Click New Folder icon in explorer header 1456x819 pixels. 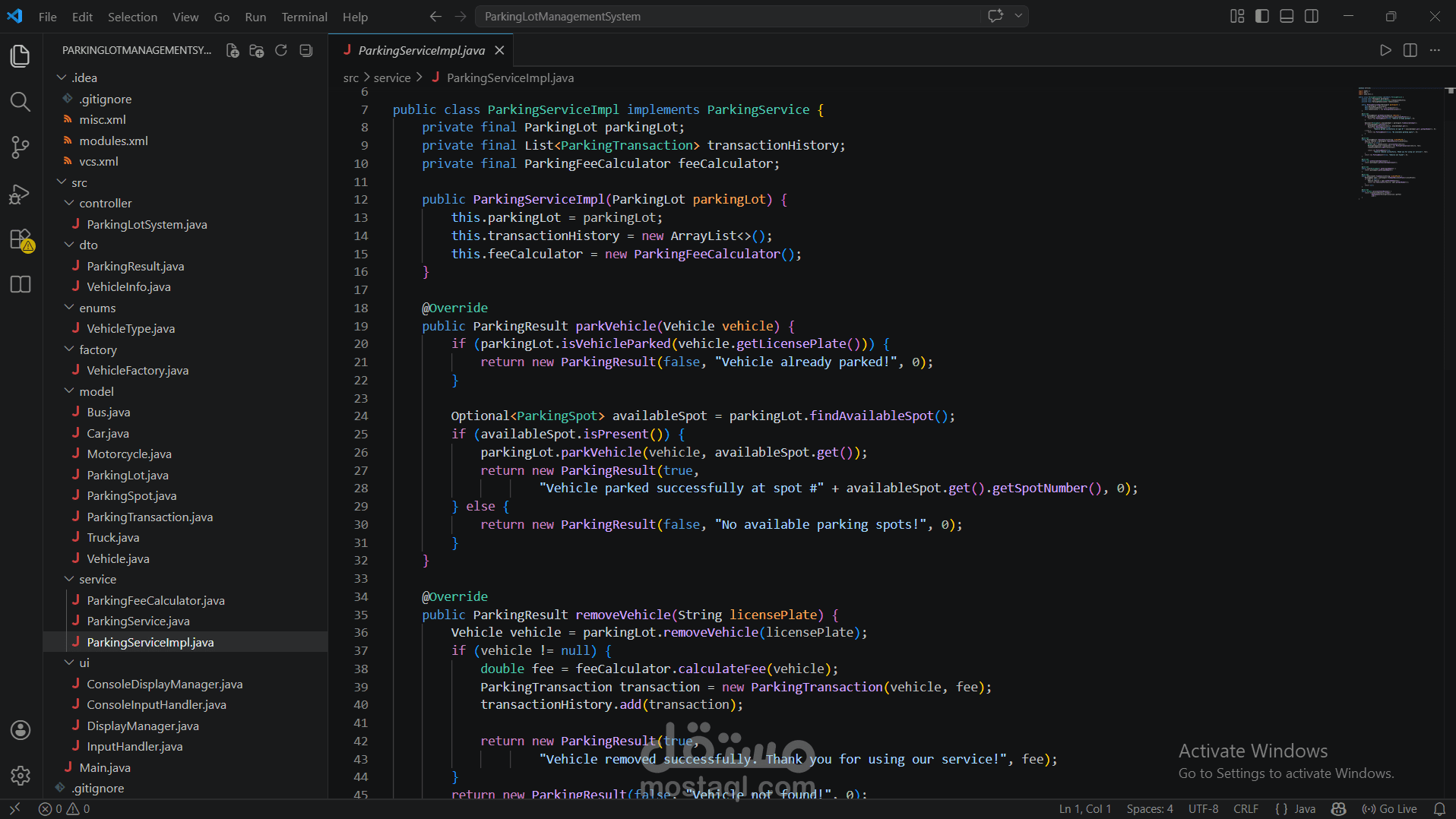click(257, 50)
